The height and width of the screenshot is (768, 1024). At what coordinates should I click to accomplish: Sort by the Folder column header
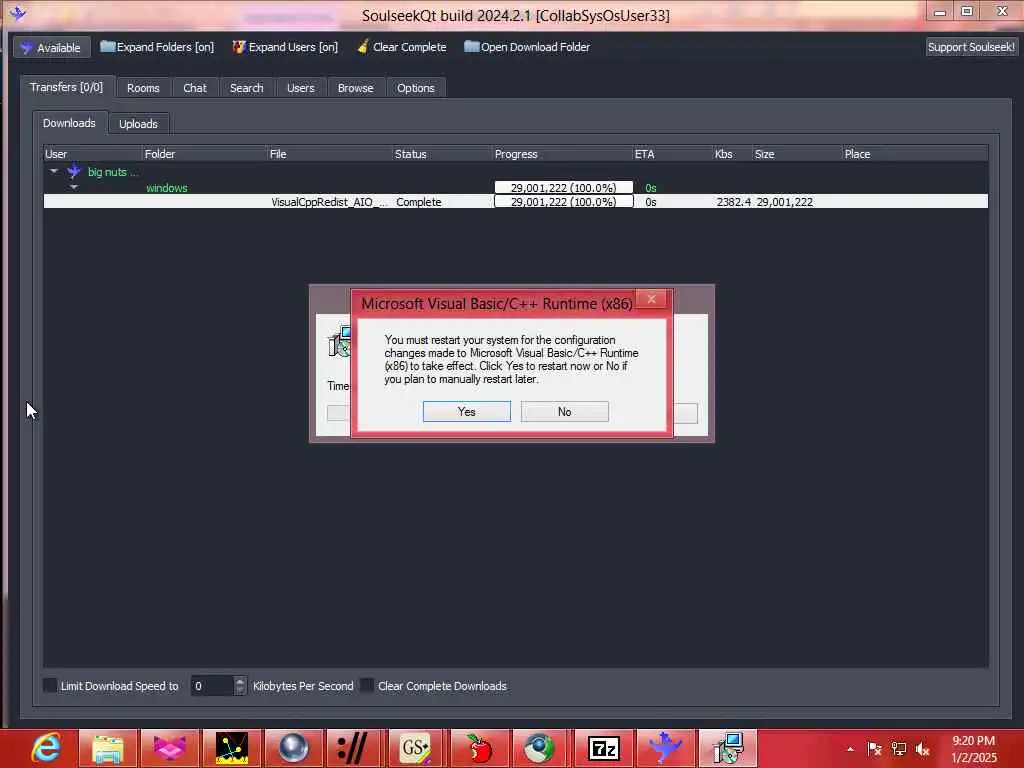(205, 154)
